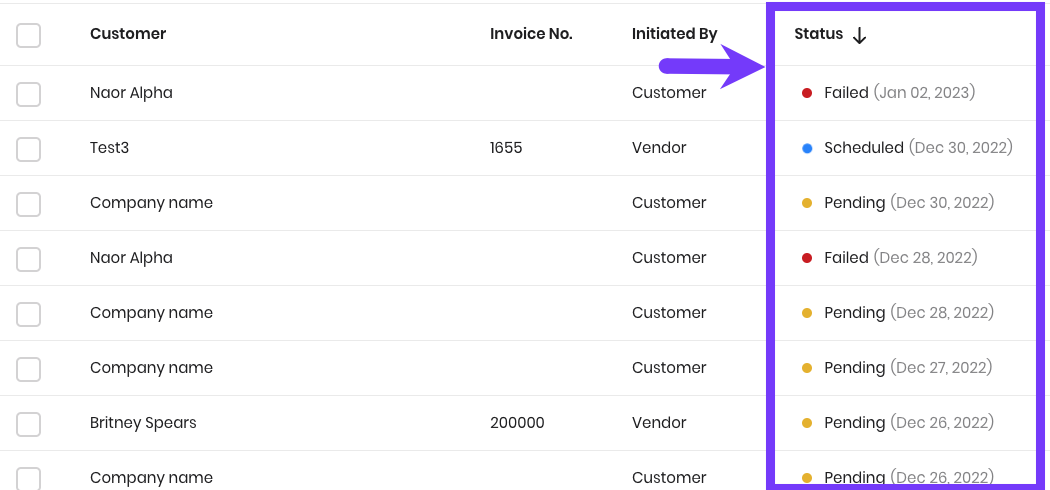
Task: Tick the Britney Spears row checkbox
Action: point(28,424)
